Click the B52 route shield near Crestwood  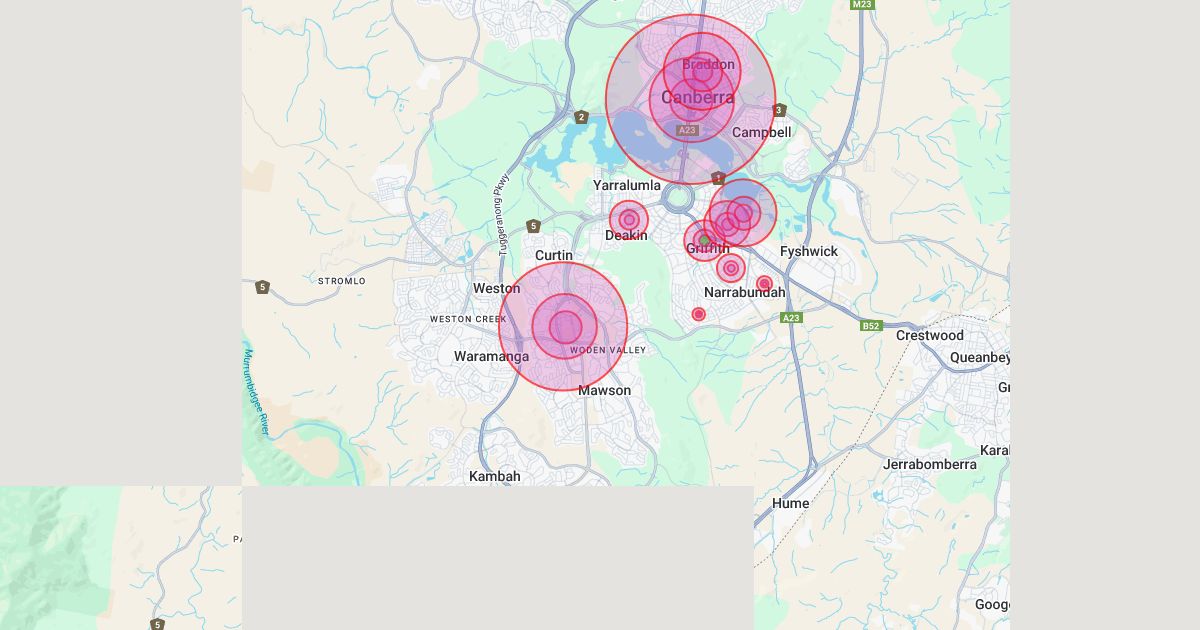[x=871, y=325]
